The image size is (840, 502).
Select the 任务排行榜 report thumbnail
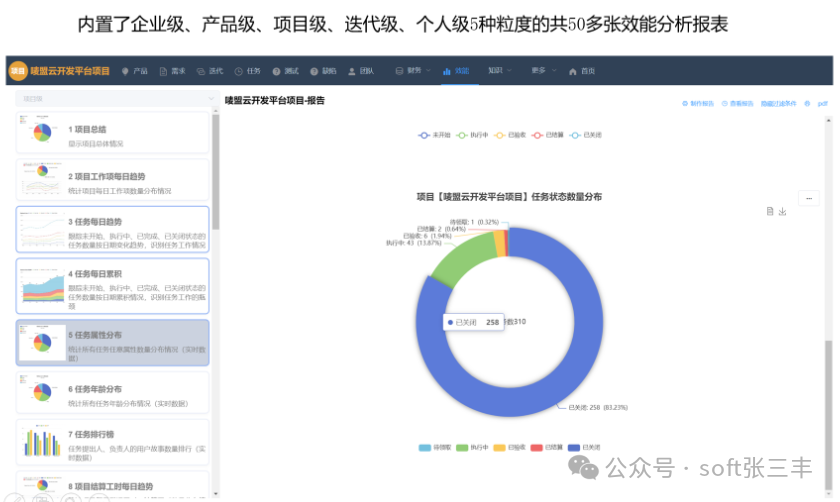(x=112, y=443)
